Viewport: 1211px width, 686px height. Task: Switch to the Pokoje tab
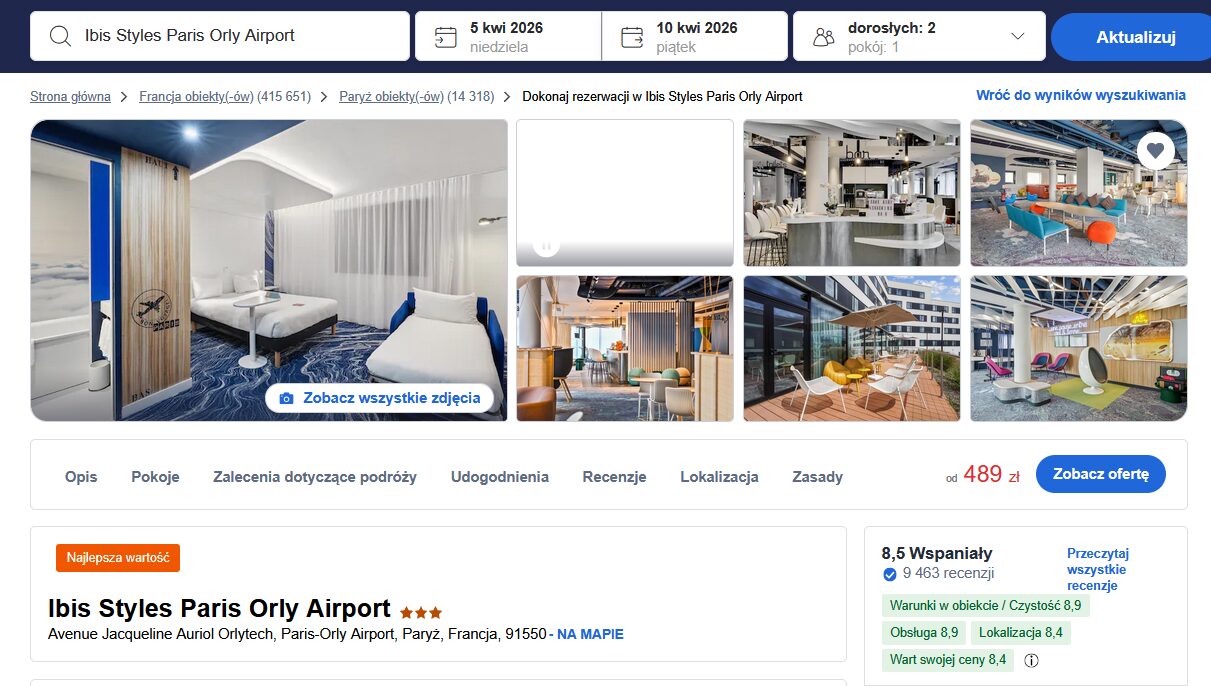pos(155,477)
